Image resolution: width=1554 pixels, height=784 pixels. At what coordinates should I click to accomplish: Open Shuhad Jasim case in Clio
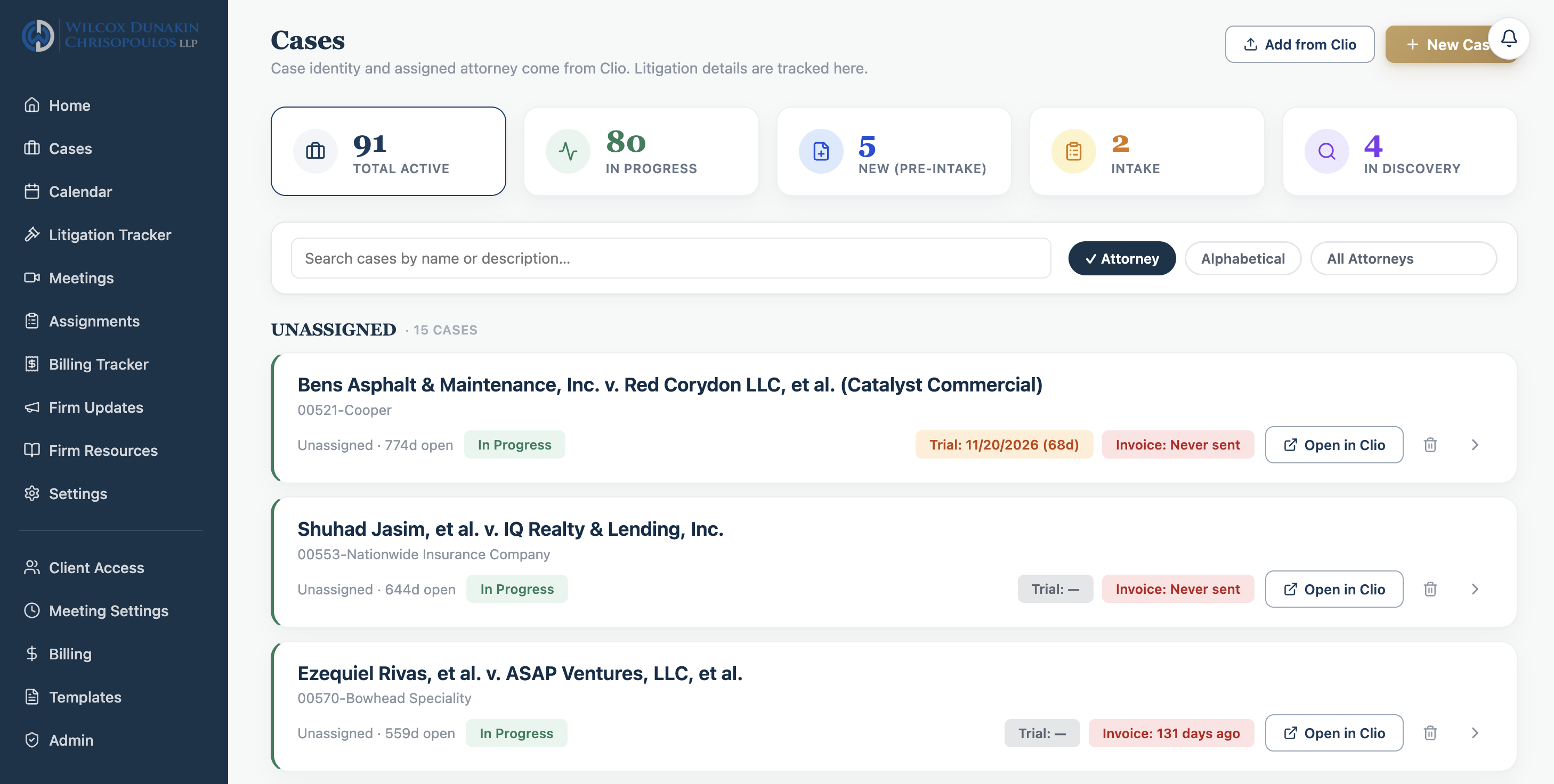coord(1334,589)
